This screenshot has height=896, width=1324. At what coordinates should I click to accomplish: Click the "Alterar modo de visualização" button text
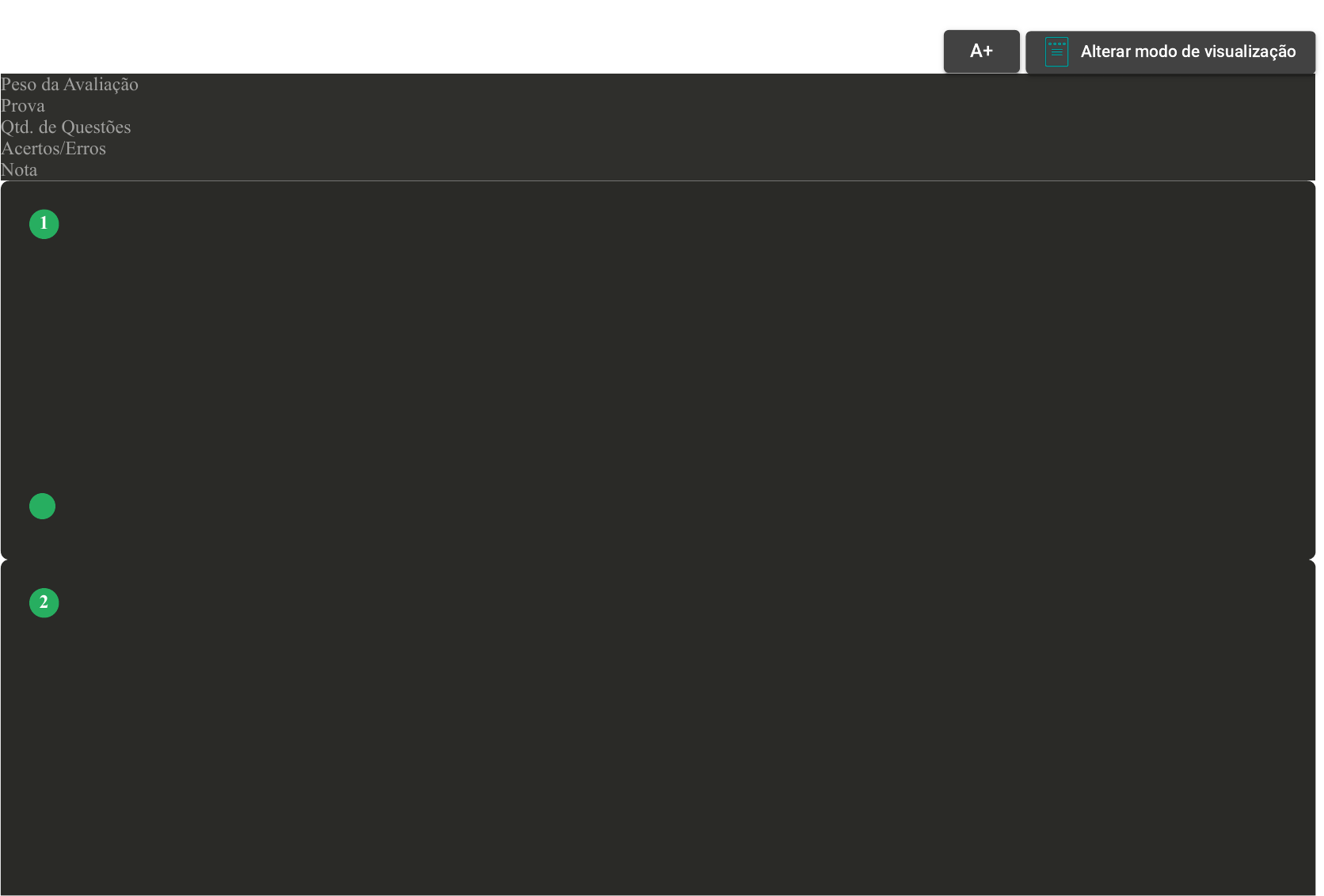(x=1187, y=52)
